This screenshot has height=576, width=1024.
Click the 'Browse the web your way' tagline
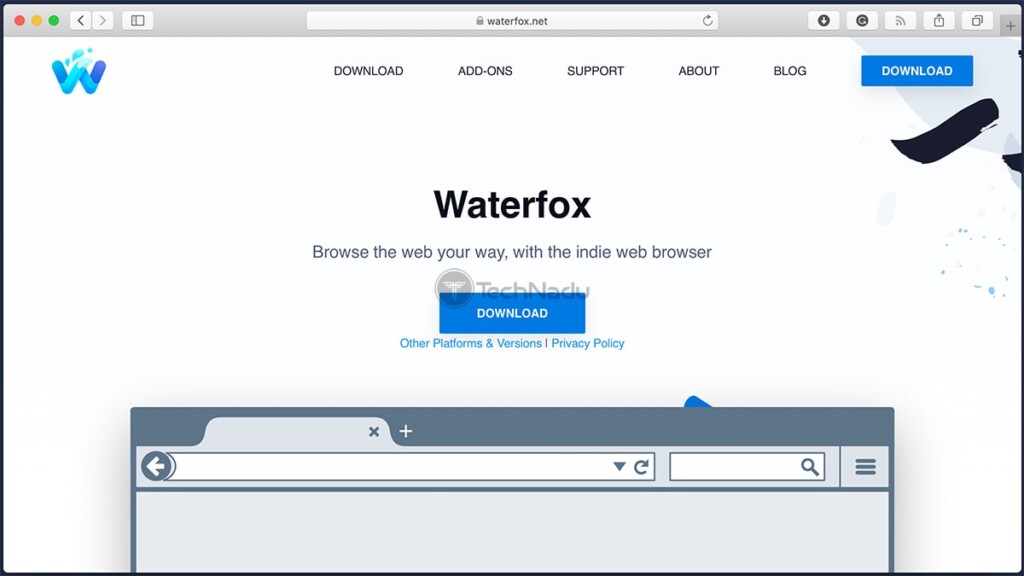point(512,252)
